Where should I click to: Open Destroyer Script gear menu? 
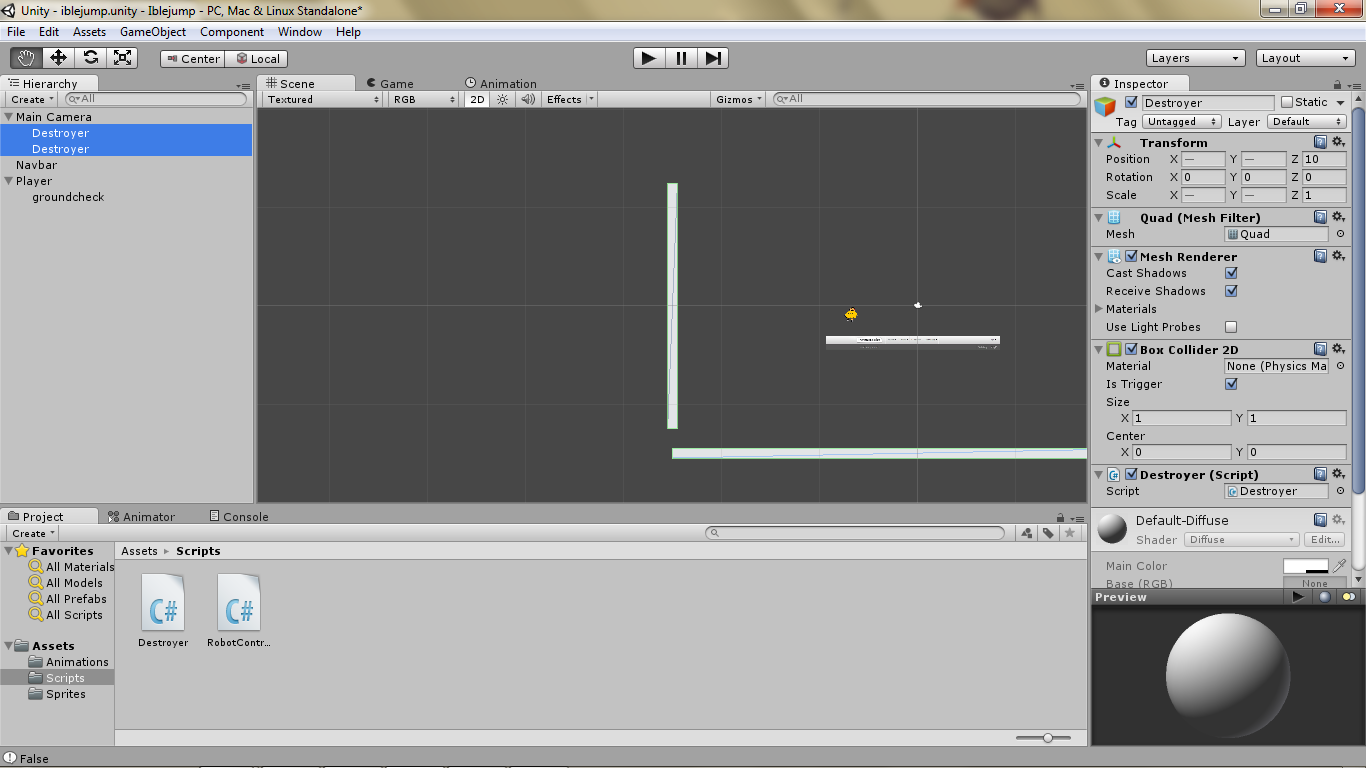click(x=1338, y=474)
